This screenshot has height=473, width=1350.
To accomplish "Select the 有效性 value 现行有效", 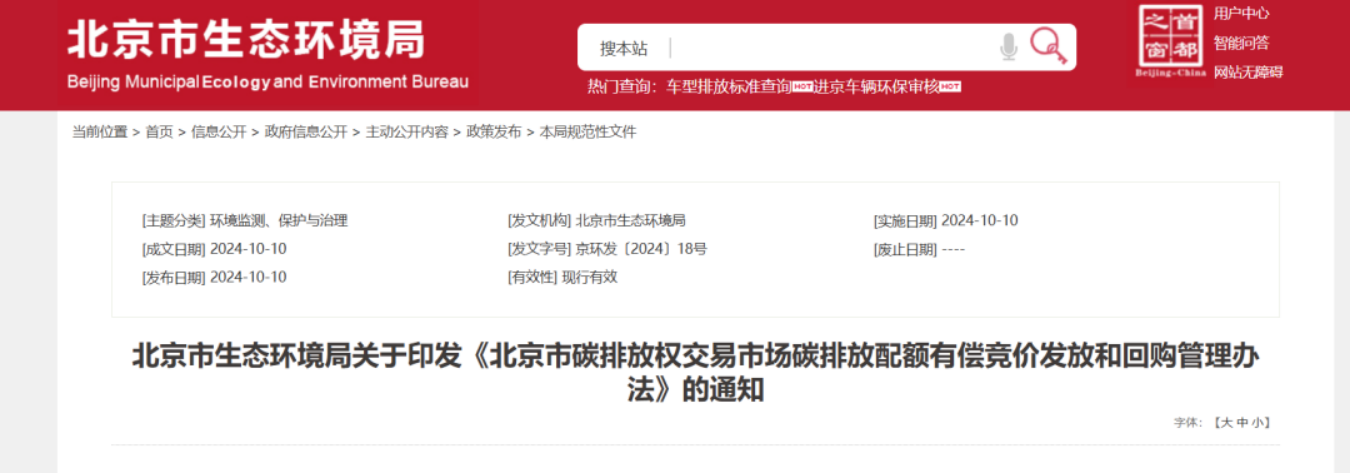I will point(589,277).
